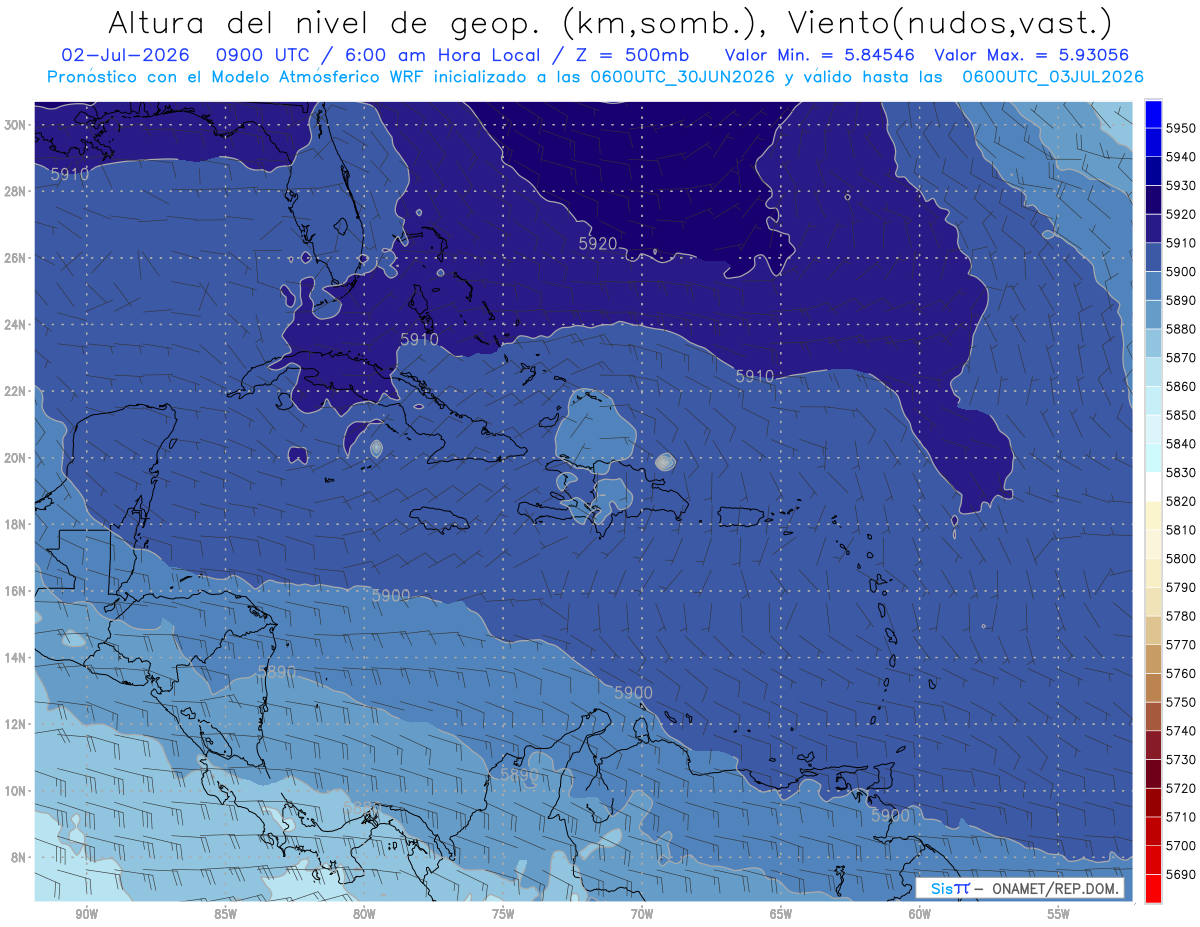Click the '70W' longitude axis label
Image resolution: width=1200 pixels, height=927 pixels.
coord(642,914)
